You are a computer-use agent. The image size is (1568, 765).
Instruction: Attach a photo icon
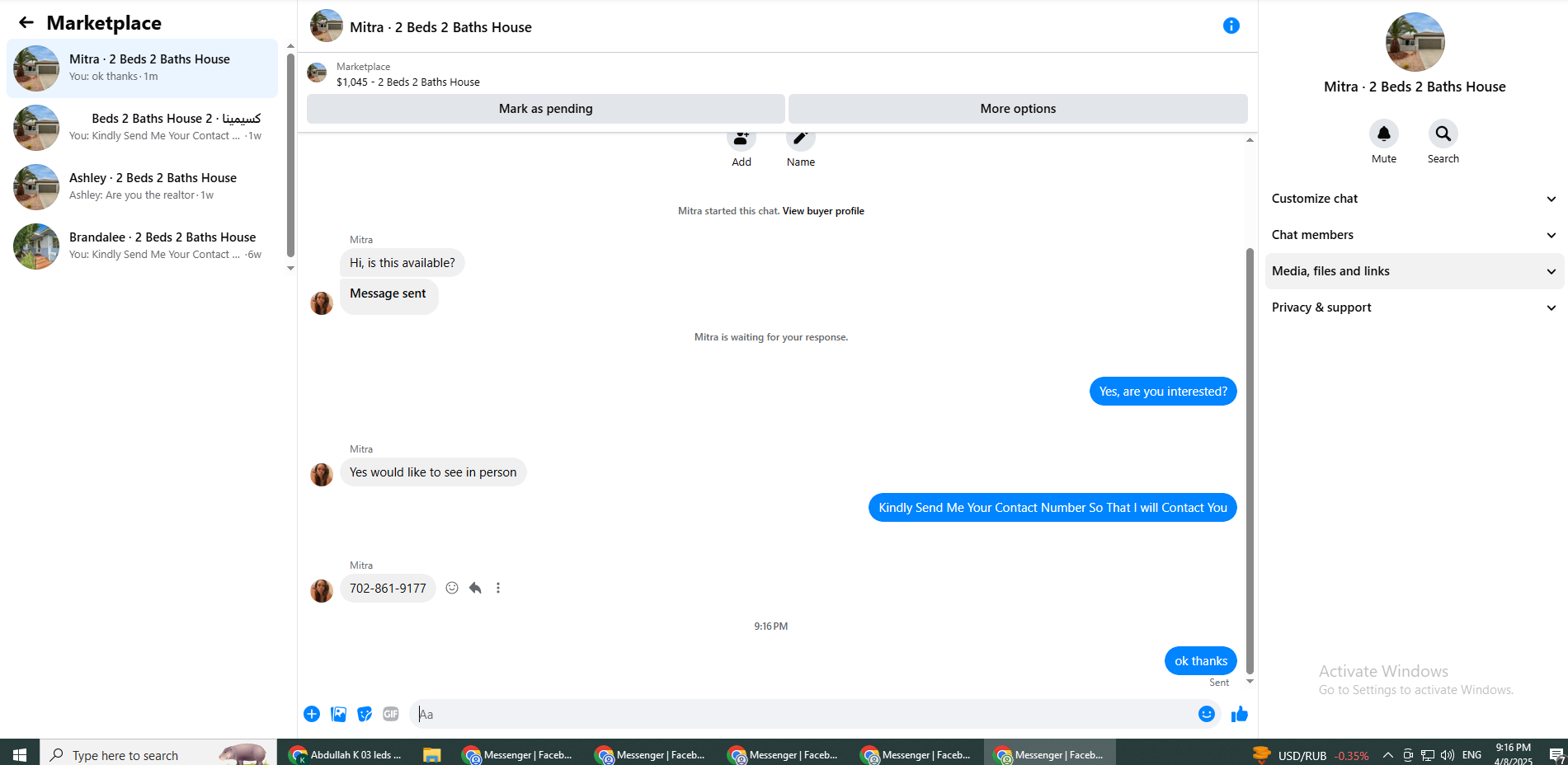point(338,714)
